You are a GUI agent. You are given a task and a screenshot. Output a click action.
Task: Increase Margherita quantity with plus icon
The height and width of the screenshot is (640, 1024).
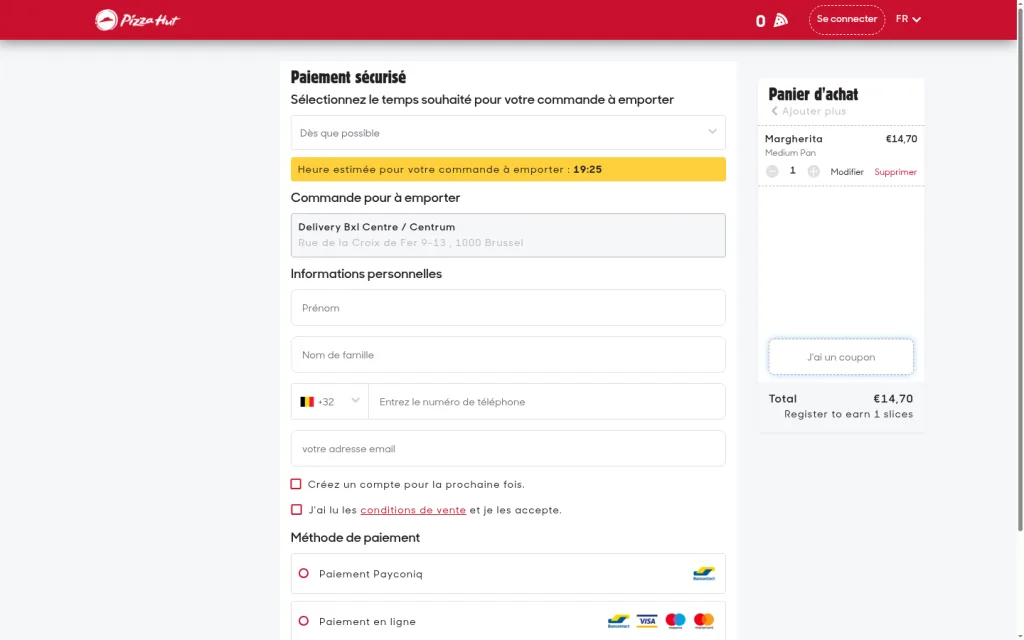pos(813,171)
